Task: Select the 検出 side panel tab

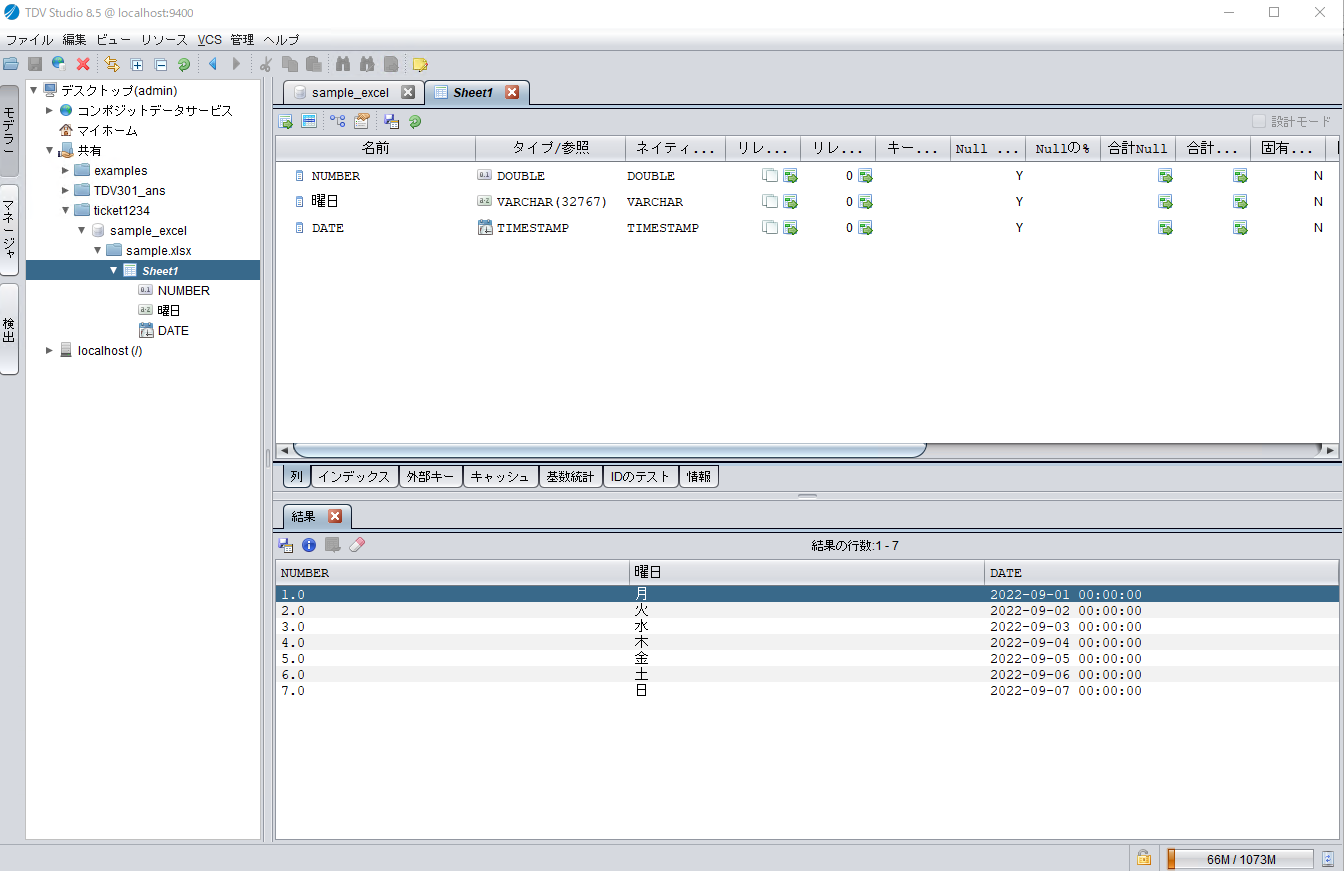Action: click(x=9, y=330)
